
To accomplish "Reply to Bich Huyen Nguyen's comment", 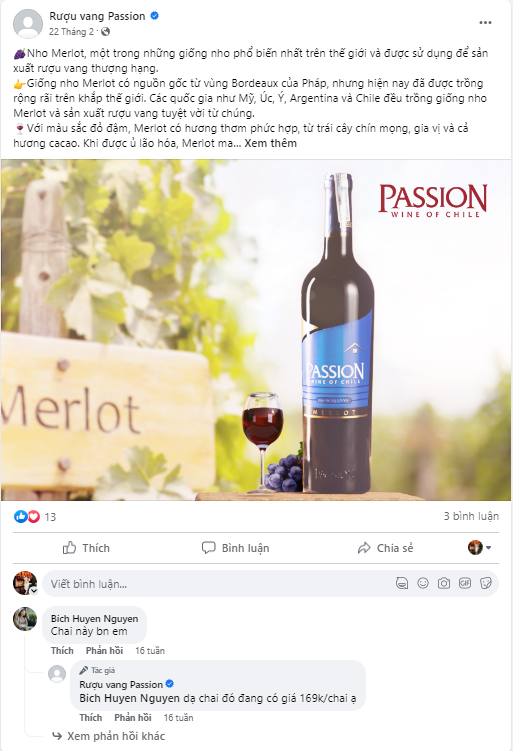I will tap(104, 650).
